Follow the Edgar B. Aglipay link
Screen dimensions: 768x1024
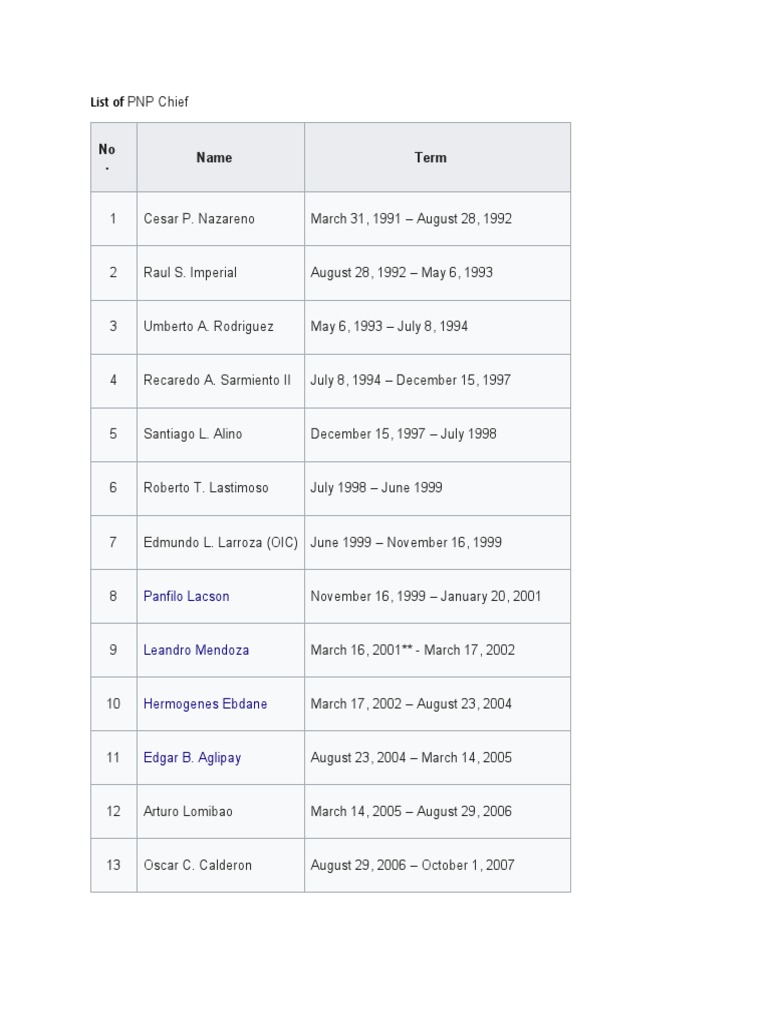[192, 758]
